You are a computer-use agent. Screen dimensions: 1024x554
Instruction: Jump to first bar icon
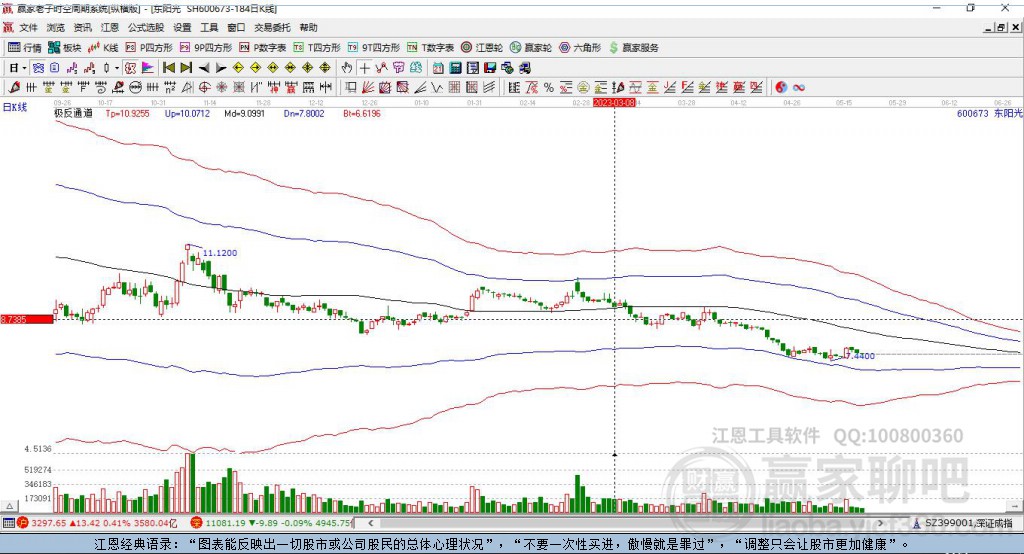tap(168, 68)
